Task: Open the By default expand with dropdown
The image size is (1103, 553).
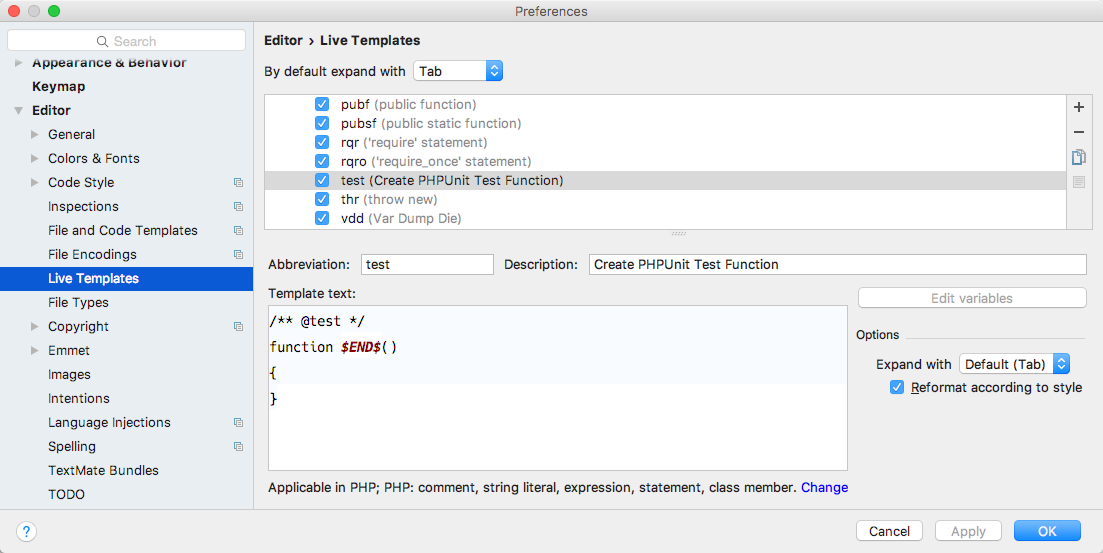Action: (x=458, y=71)
